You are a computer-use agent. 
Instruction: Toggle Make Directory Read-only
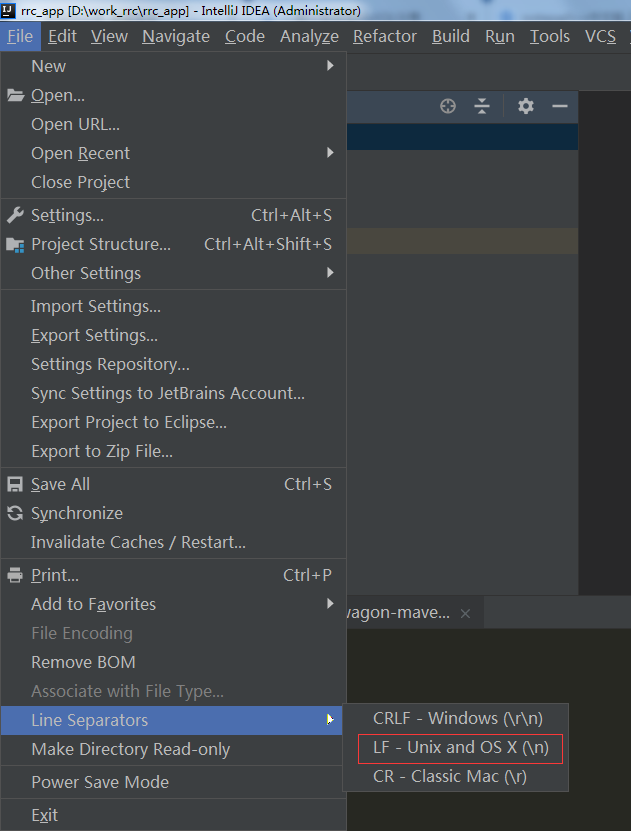[130, 749]
